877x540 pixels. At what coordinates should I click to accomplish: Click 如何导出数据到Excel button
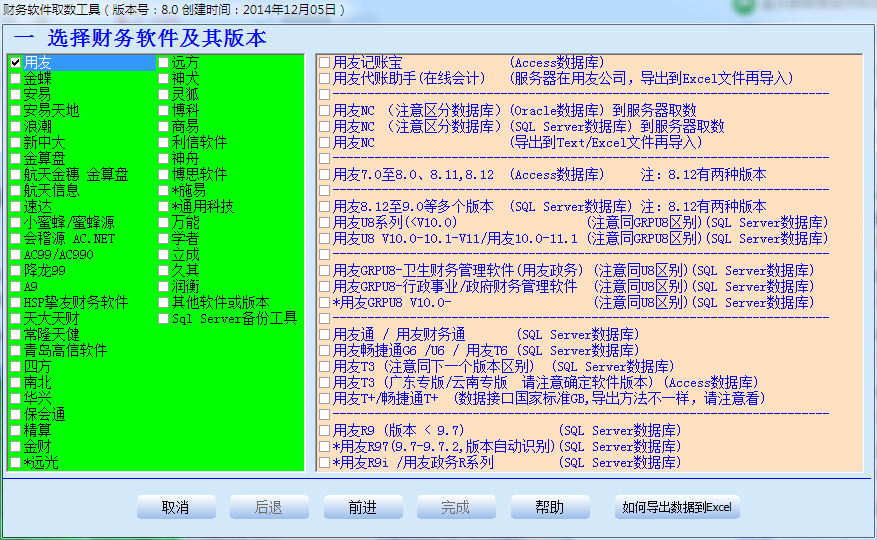677,507
